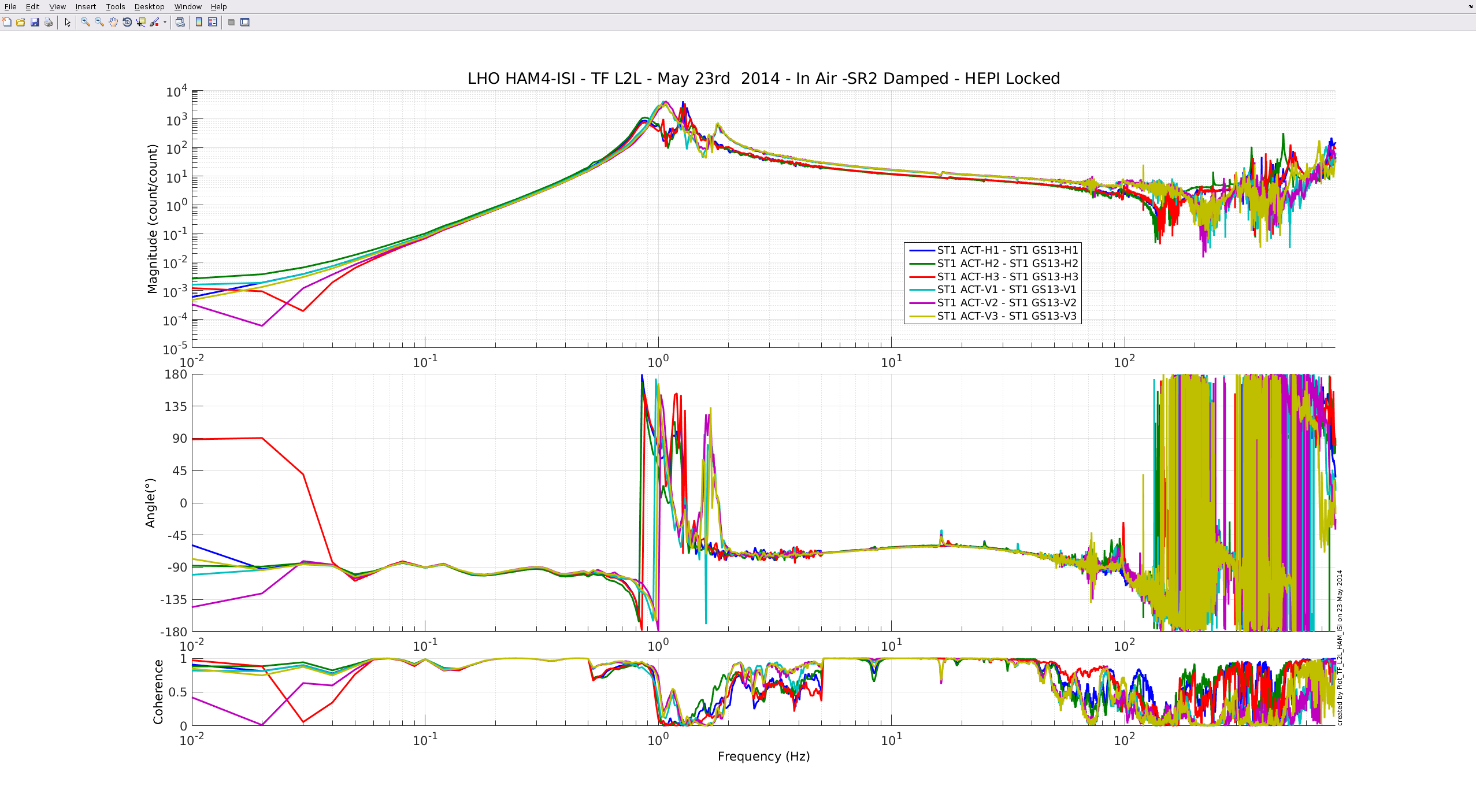Image resolution: width=1476 pixels, height=812 pixels.
Task: Select the Rotate 3D tool
Action: point(127,22)
